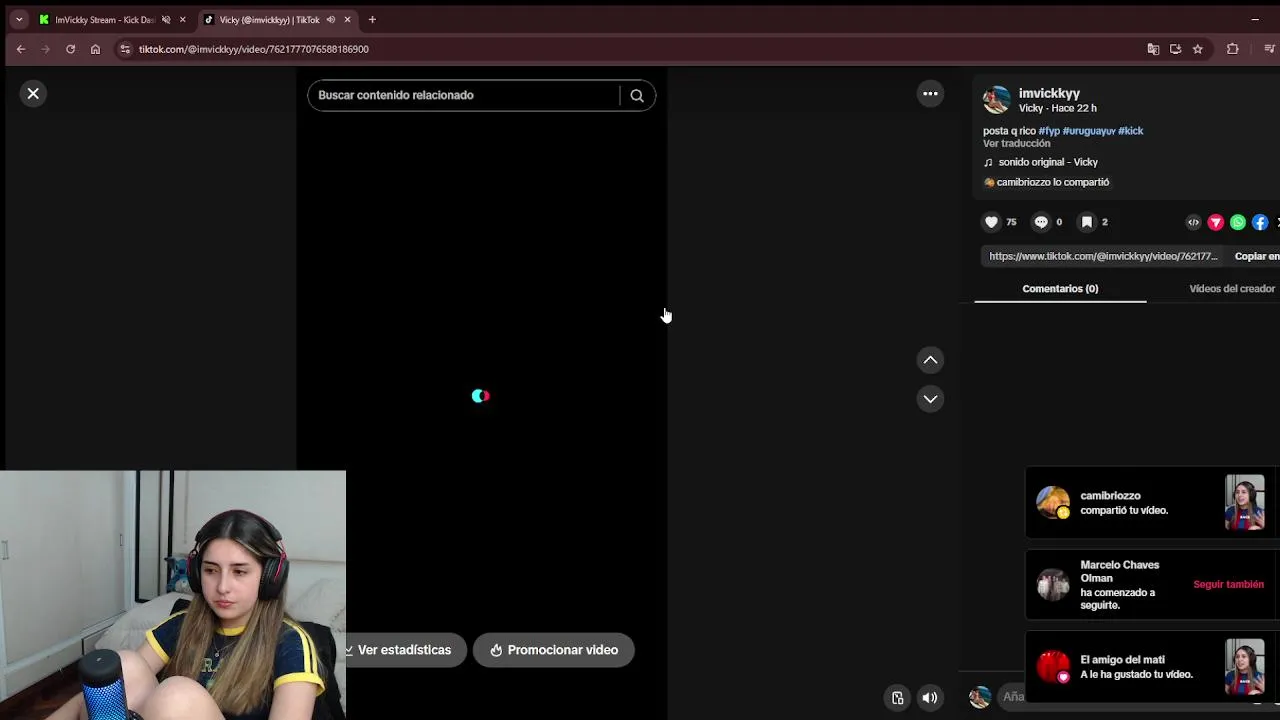Screen dimensions: 1280x720
Task: Click the icon left of the speaker button
Action: (897, 698)
